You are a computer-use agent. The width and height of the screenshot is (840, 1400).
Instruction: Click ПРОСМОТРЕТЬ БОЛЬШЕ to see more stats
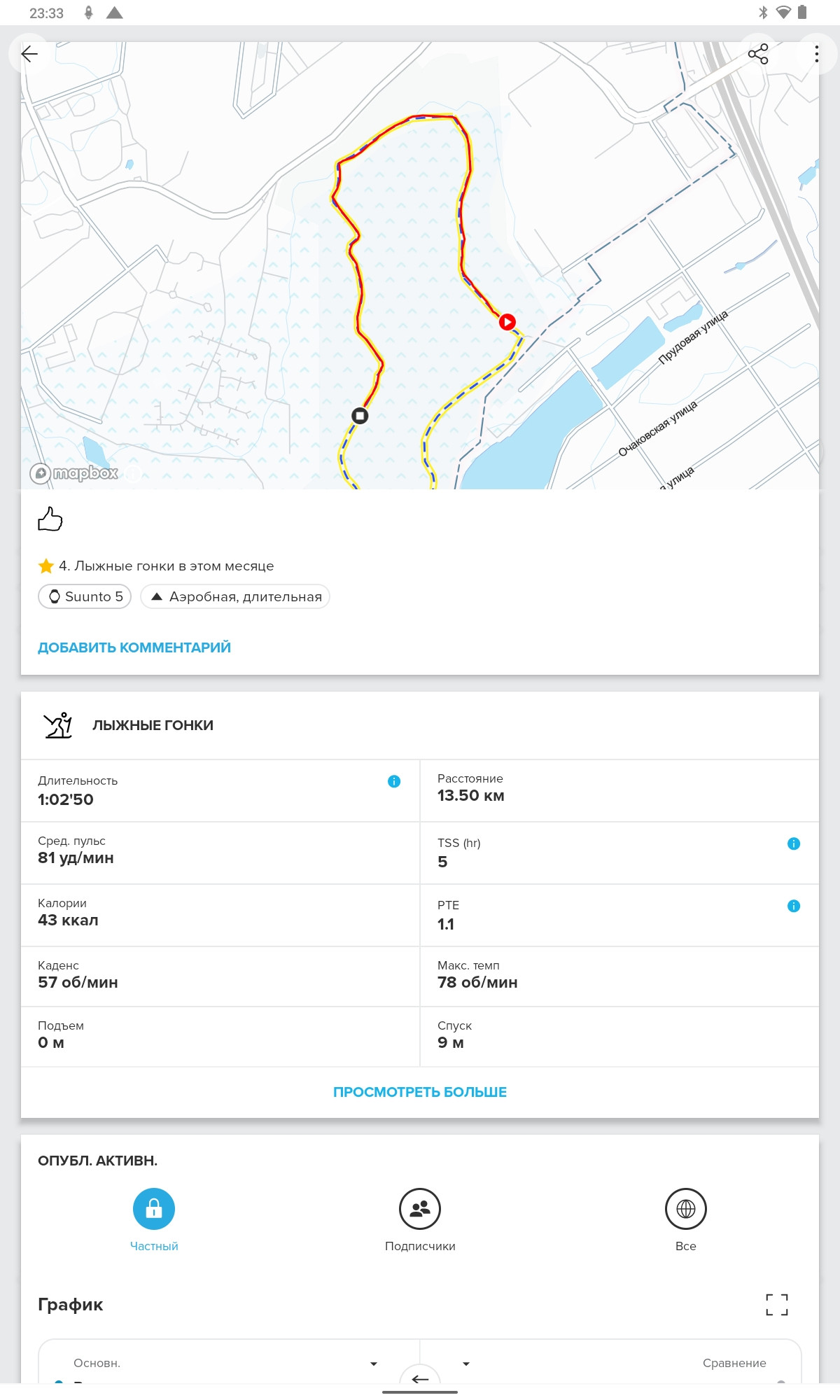pos(420,1092)
